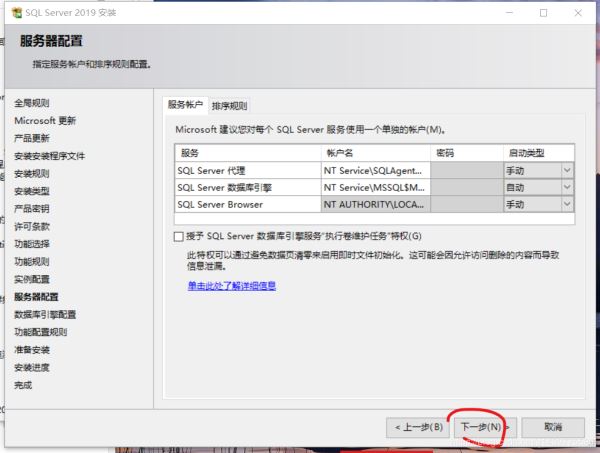
Task: Select 功能选择 step in left sidebar
Action: 31,244
